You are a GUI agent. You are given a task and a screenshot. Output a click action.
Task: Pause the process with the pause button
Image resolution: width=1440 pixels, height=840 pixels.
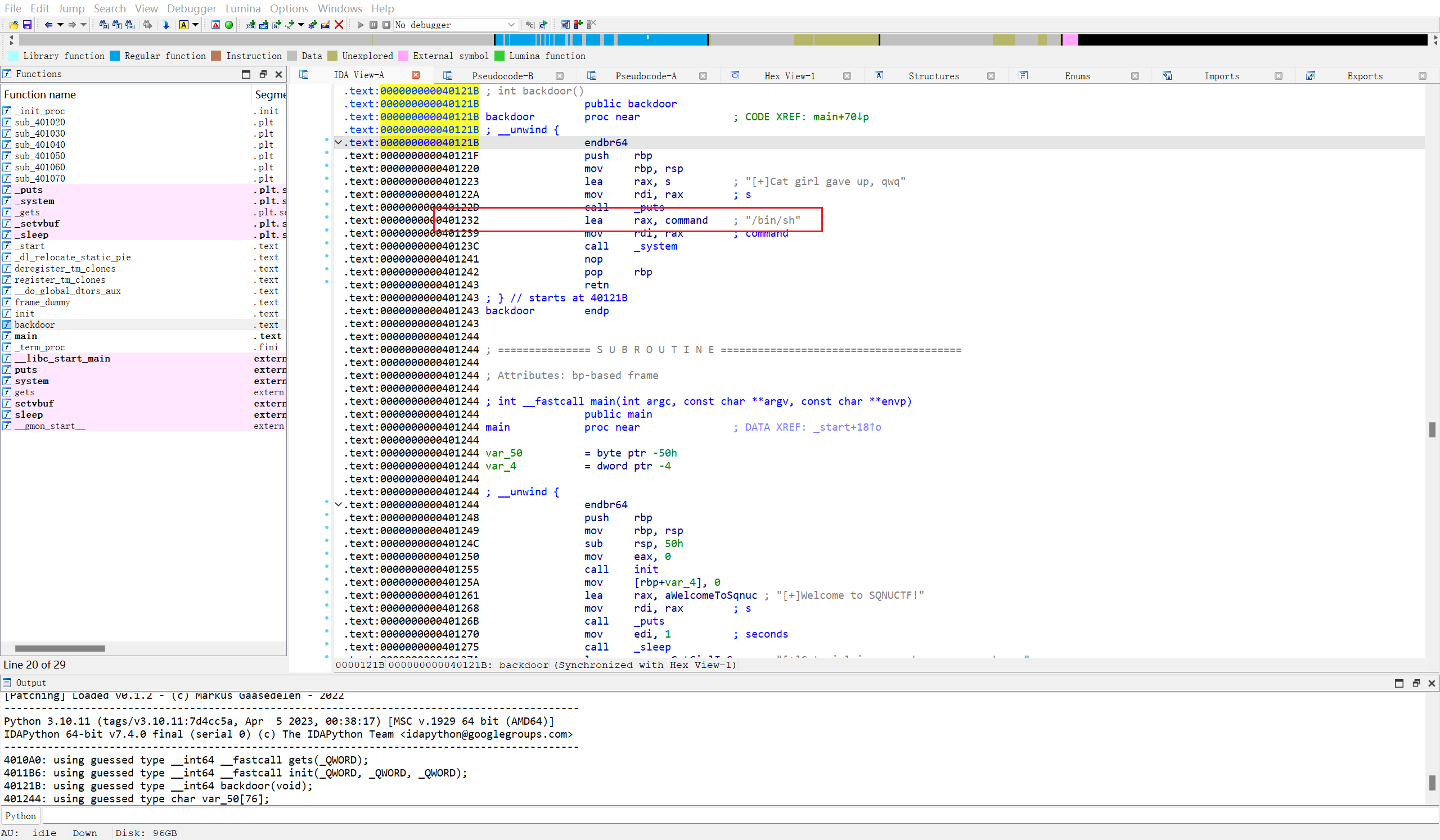(x=373, y=25)
